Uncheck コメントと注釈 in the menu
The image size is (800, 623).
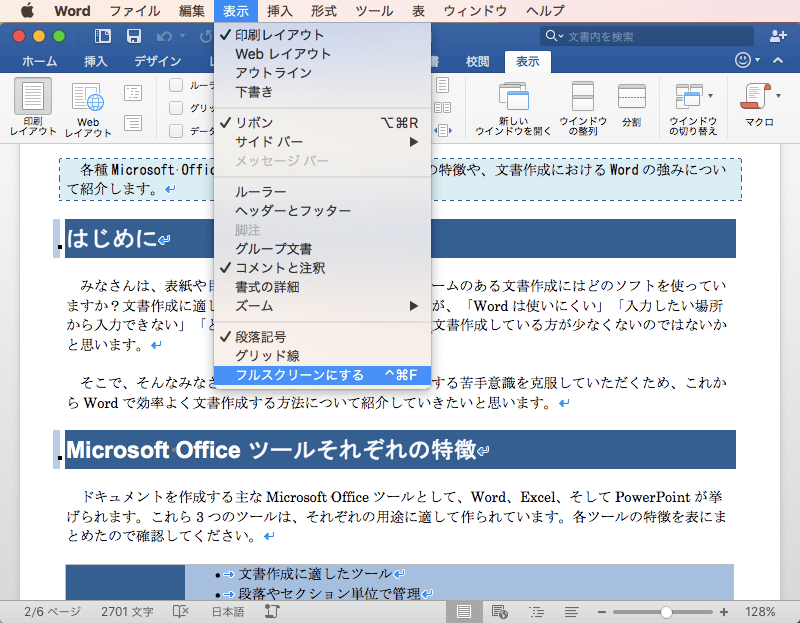[x=322, y=268]
